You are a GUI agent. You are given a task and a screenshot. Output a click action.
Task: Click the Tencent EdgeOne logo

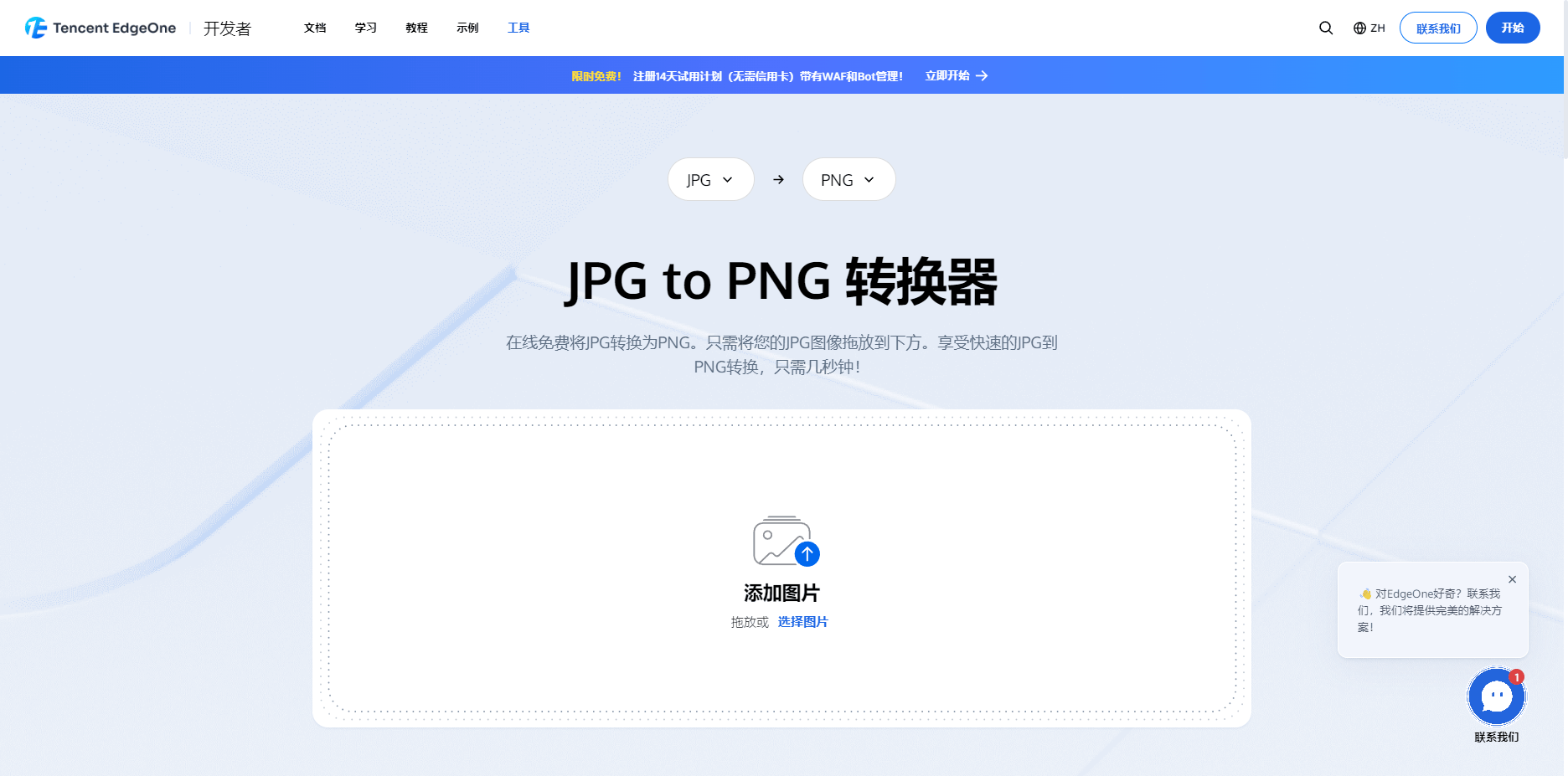(x=101, y=28)
